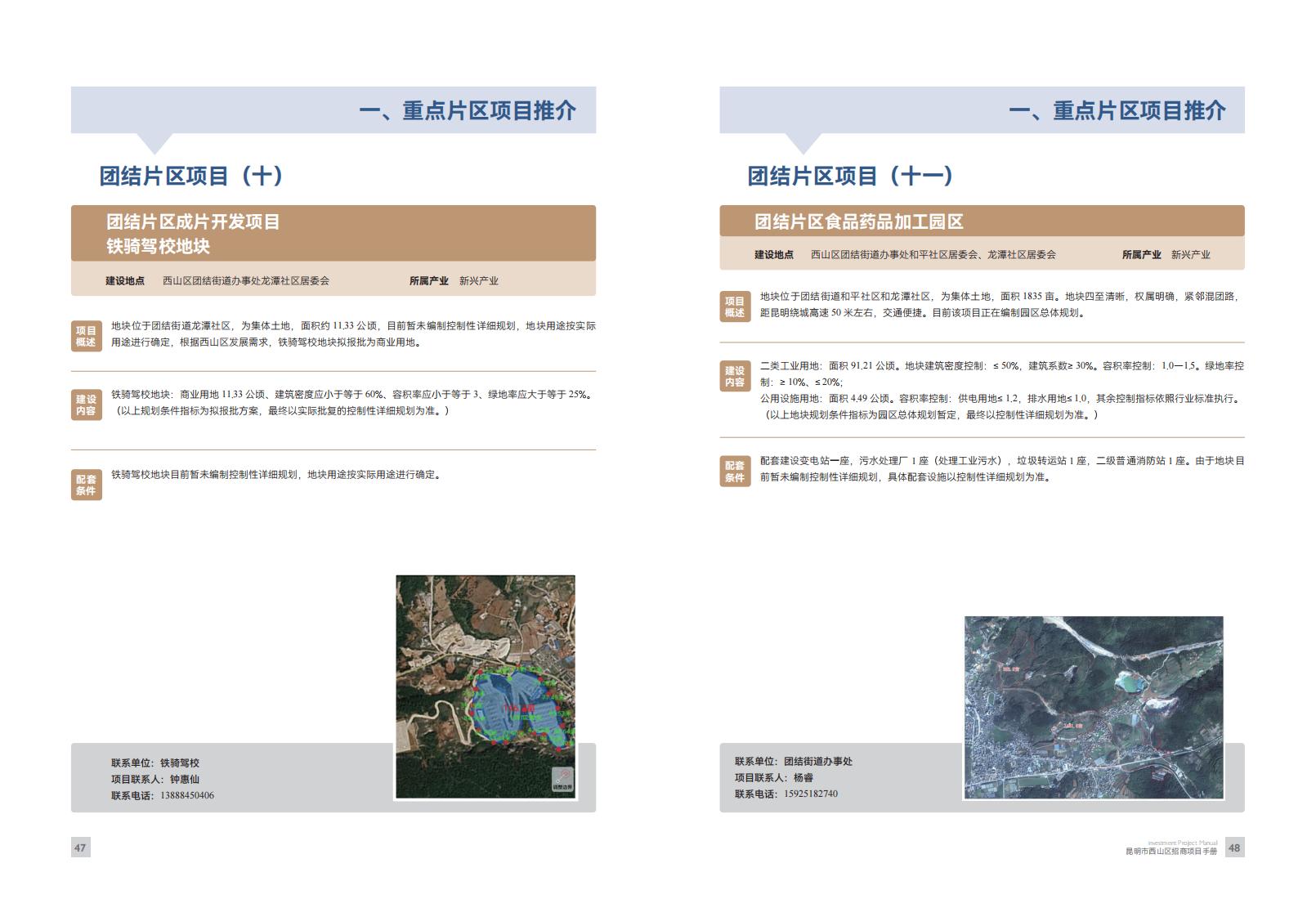
Task: Click the left page header 一、重点片区项目推介
Action: [468, 110]
